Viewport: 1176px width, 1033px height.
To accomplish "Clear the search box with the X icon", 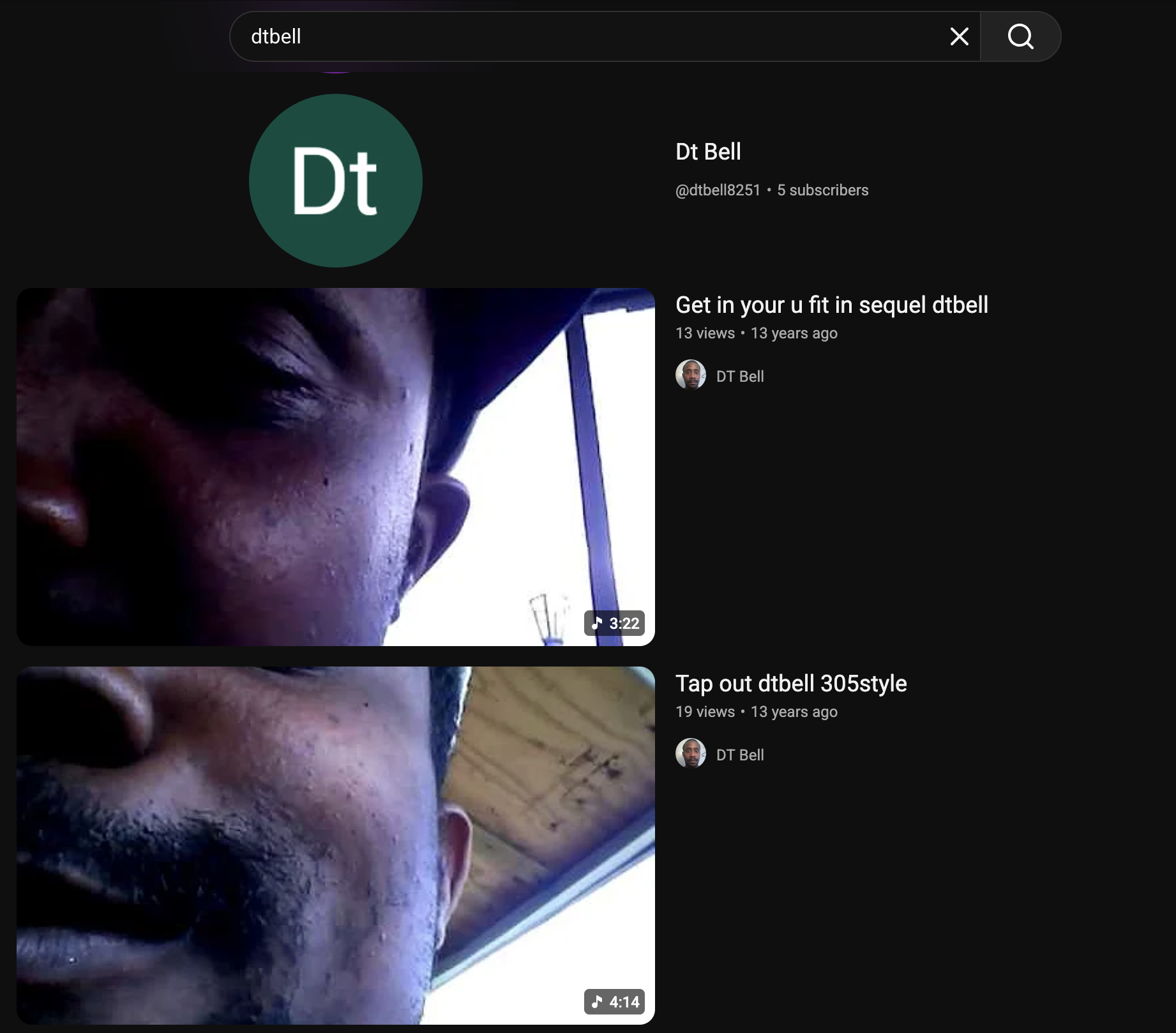I will 959,36.
